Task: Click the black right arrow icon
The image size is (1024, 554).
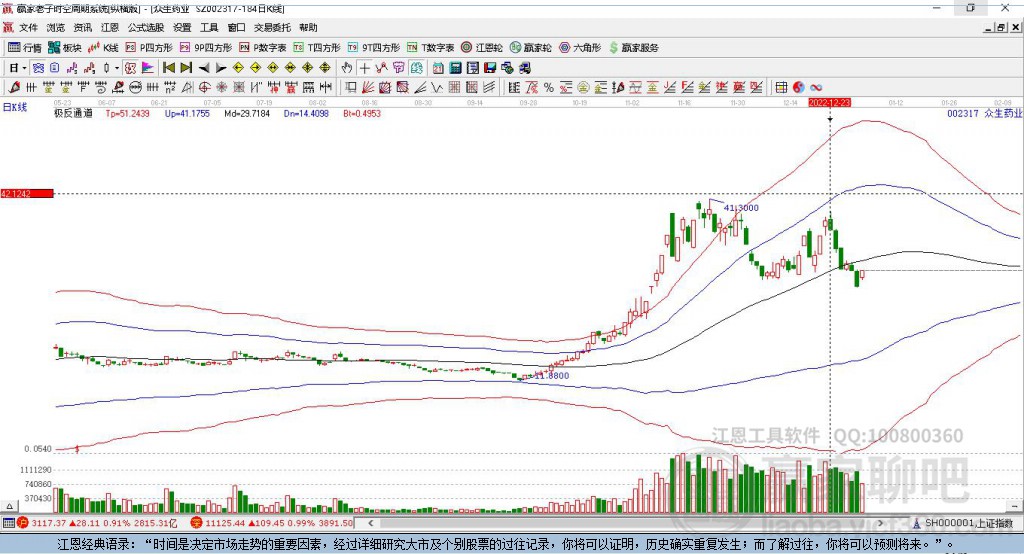Action: (221, 68)
